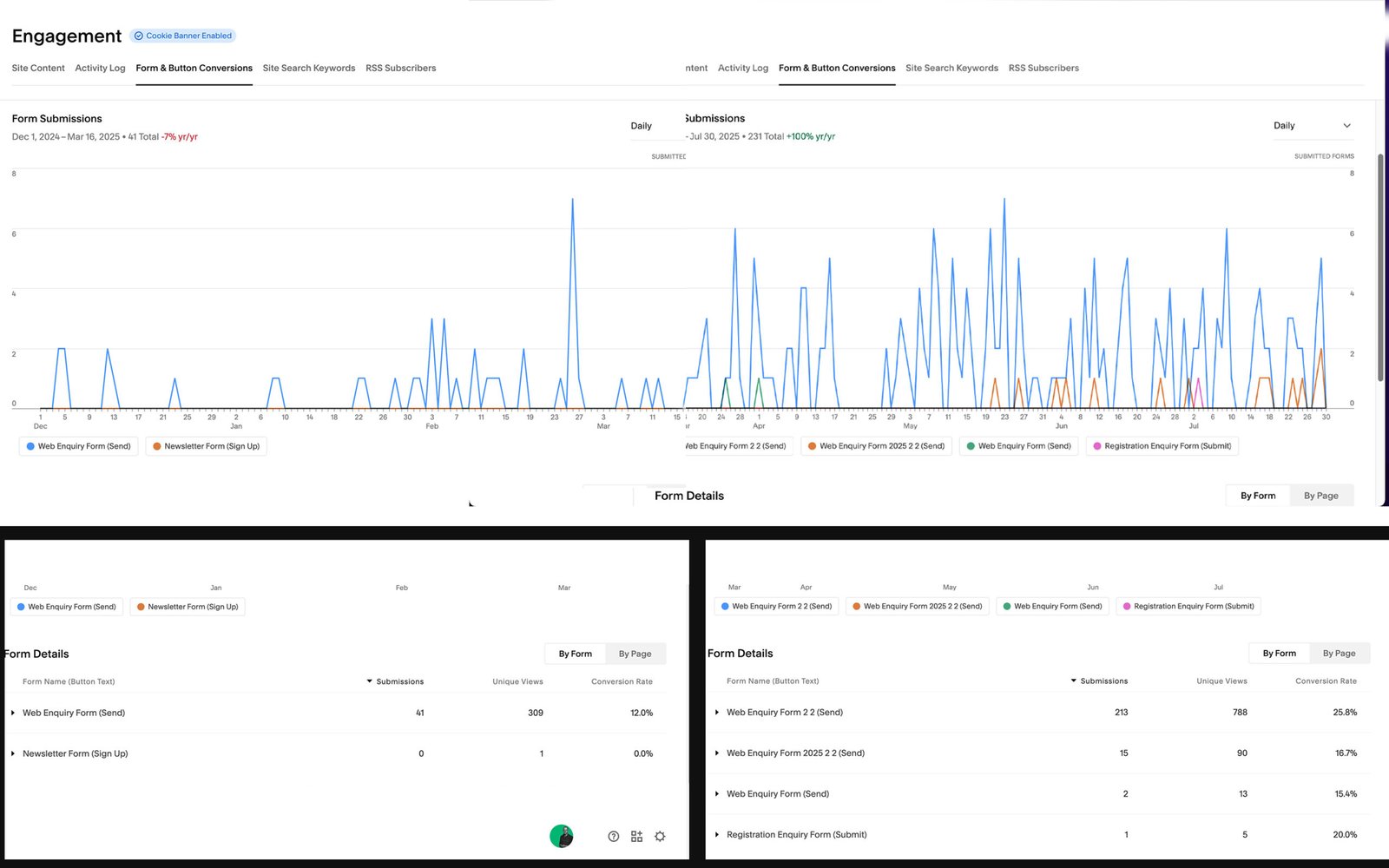Toggle Newsletter Form (Sign Up) chip above the 41-submission table
The height and width of the screenshot is (868, 1389).
(x=188, y=607)
